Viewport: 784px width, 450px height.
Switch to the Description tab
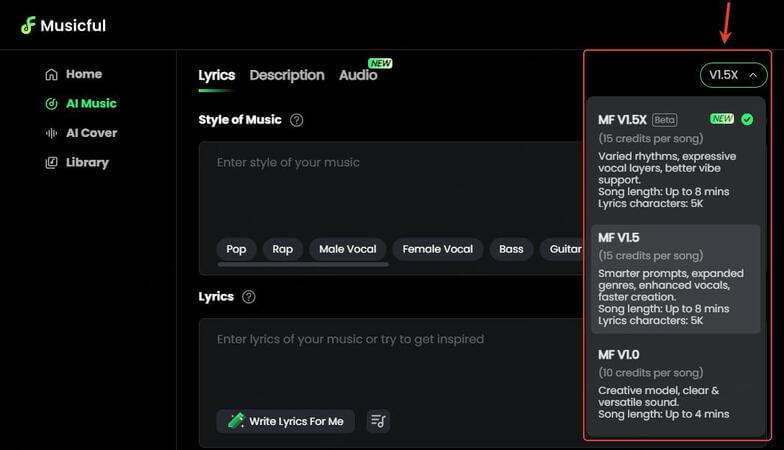coord(287,76)
